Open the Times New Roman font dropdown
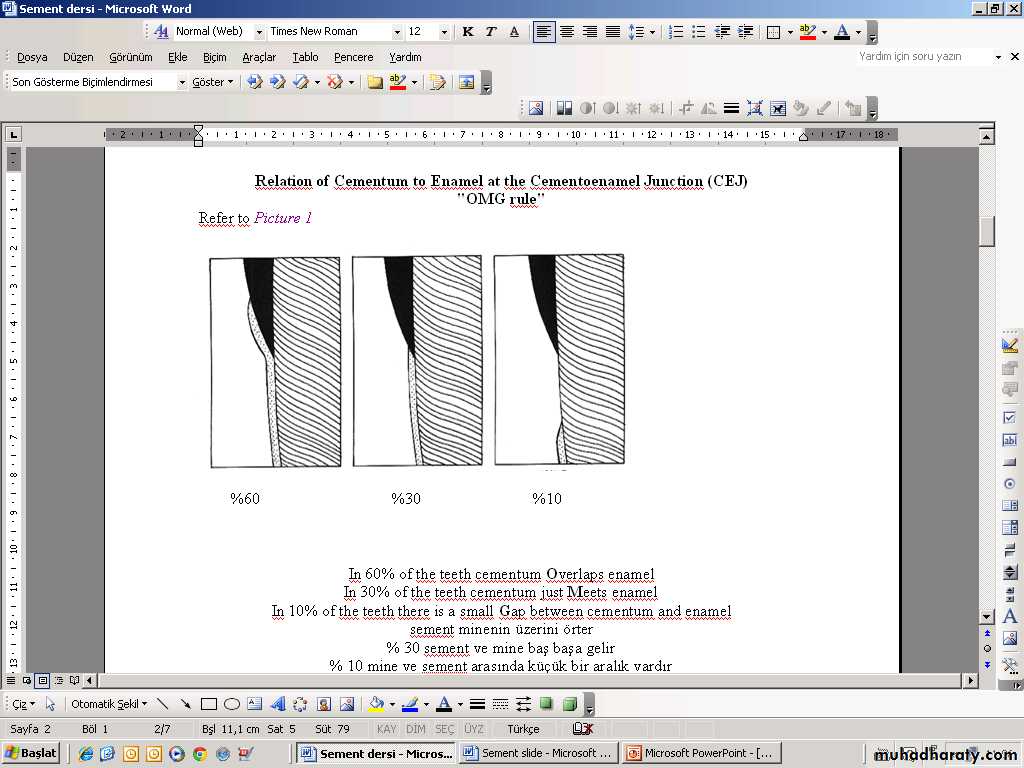The image size is (1024, 768). tap(397, 32)
